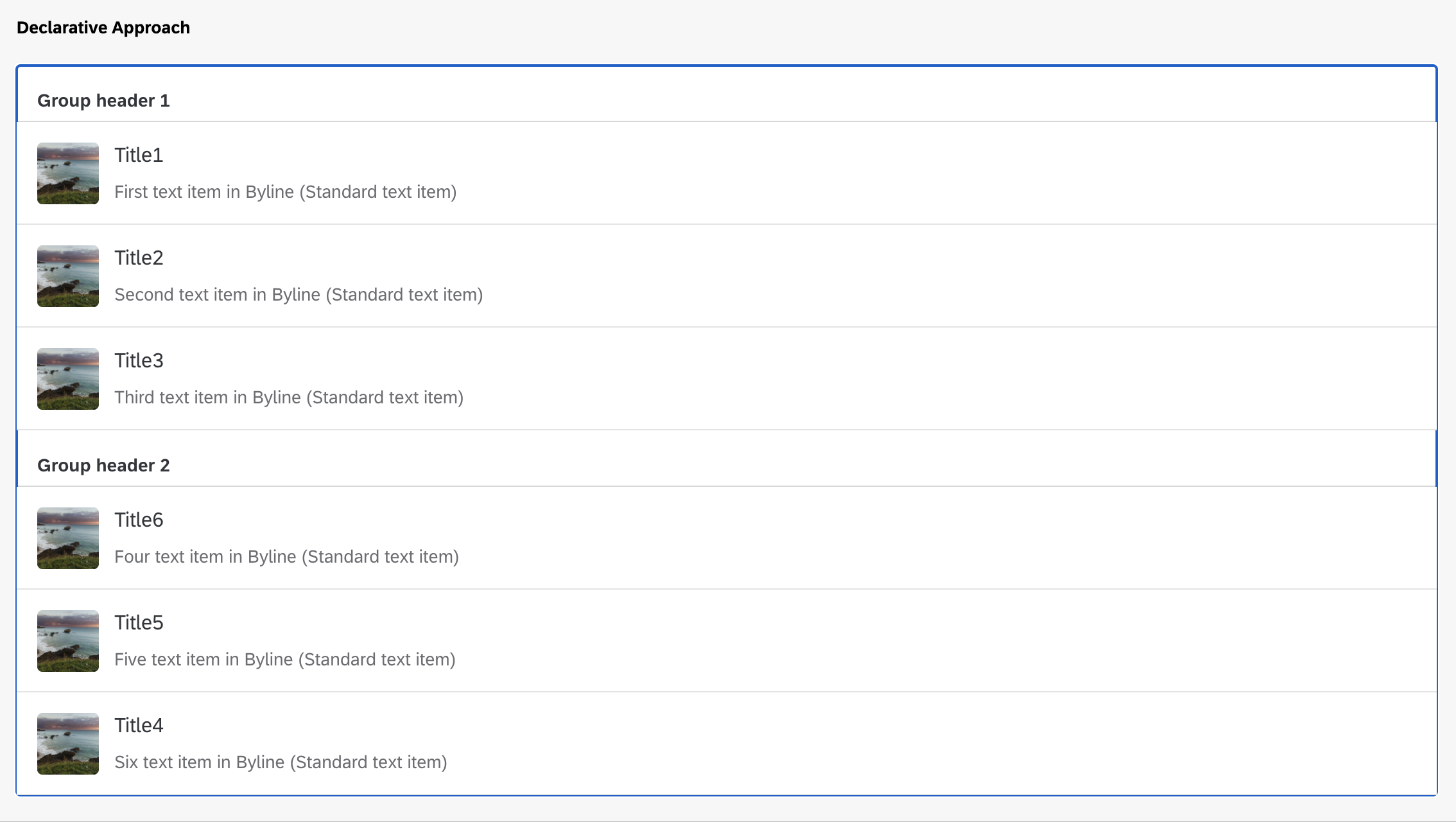Click the 'Declarative Approach' heading
This screenshot has width=1456, height=826.
click(103, 28)
